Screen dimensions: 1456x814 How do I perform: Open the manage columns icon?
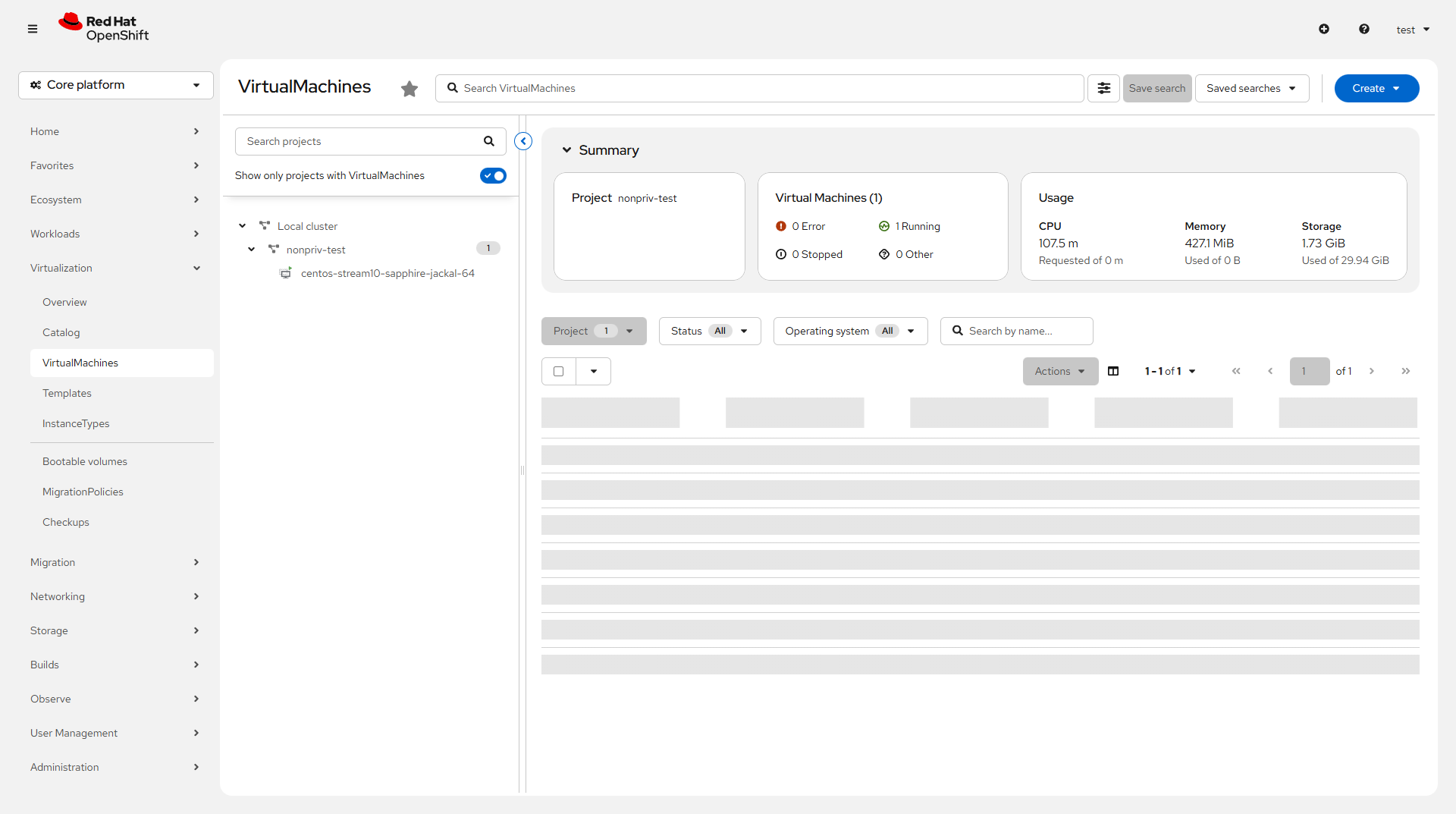pyautogui.click(x=1113, y=371)
